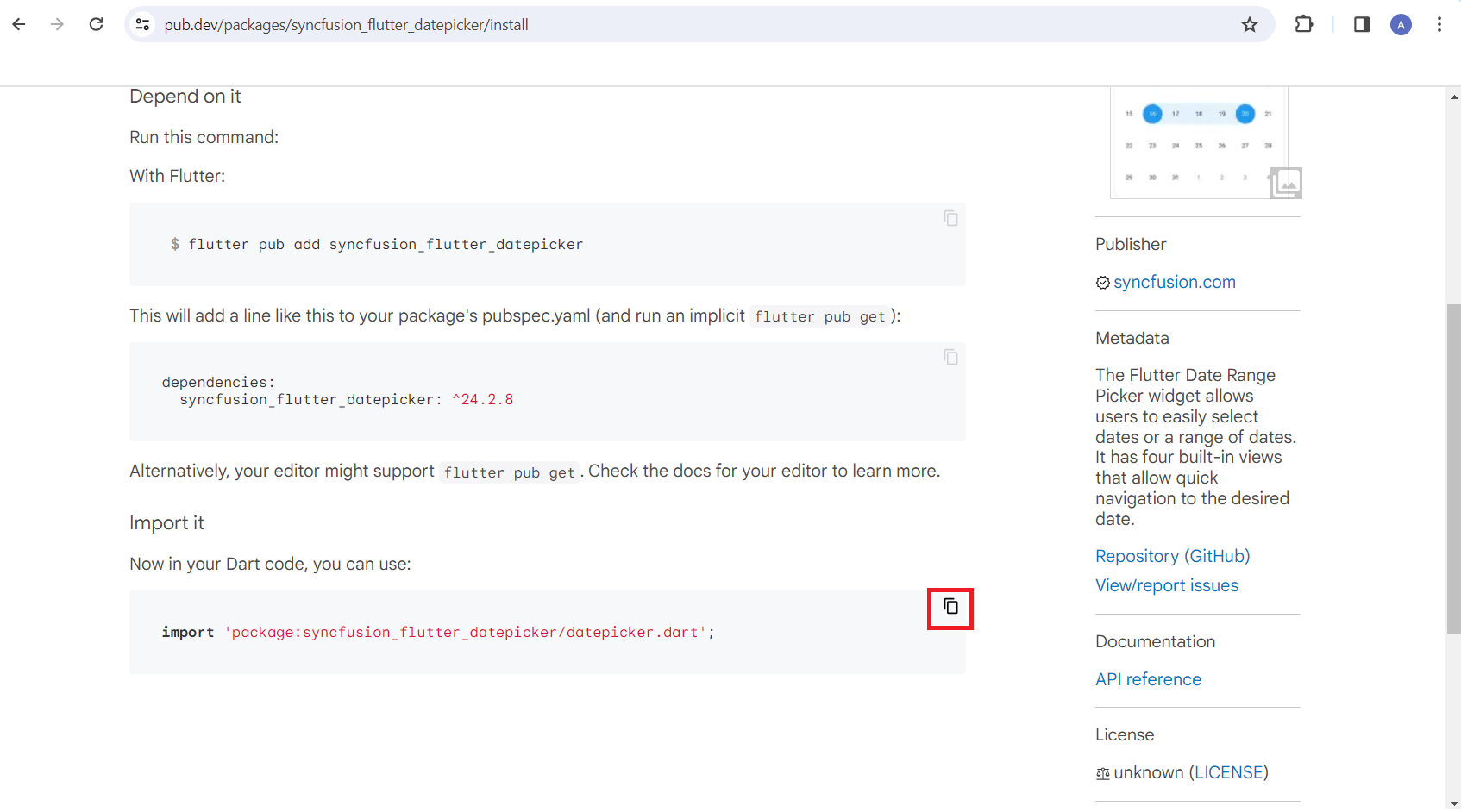1461x812 pixels.
Task: Open the API reference link
Action: coord(1148,679)
